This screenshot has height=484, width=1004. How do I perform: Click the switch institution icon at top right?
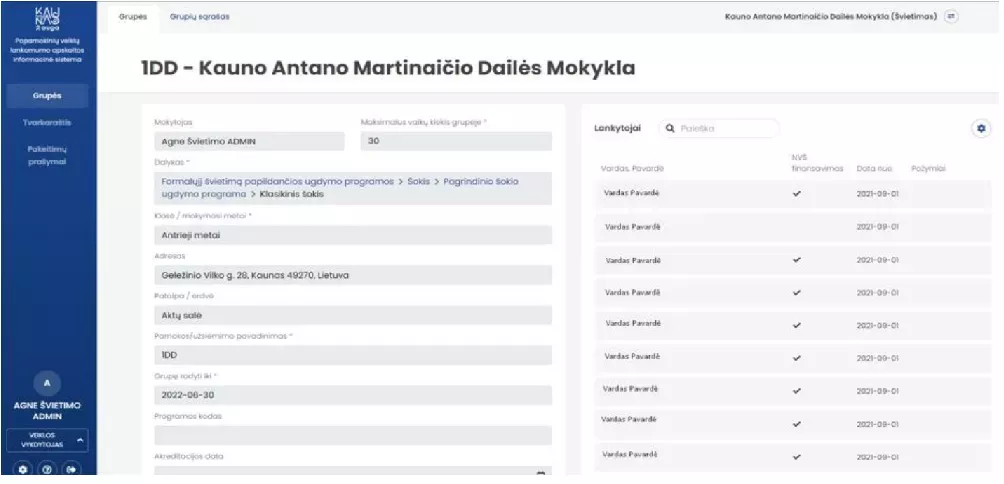[x=951, y=16]
